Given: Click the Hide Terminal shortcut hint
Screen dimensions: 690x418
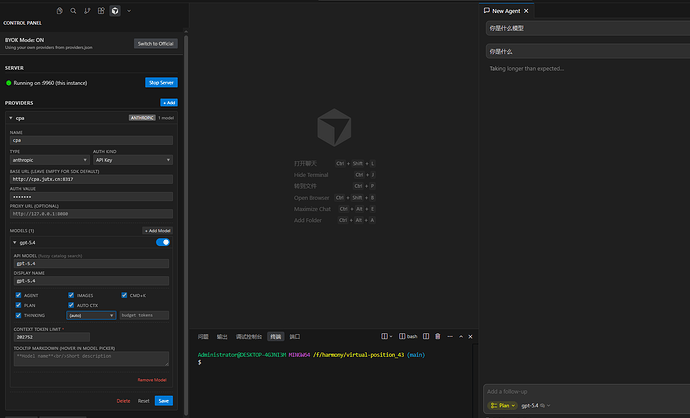Looking at the screenshot, I should pyautogui.click(x=311, y=175).
